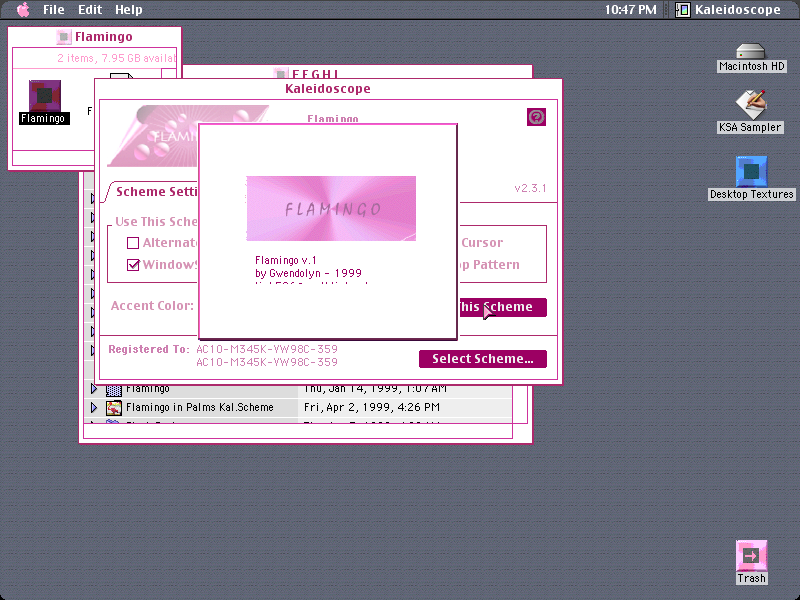
Task: Click the Select Scheme... button
Action: tap(483, 359)
